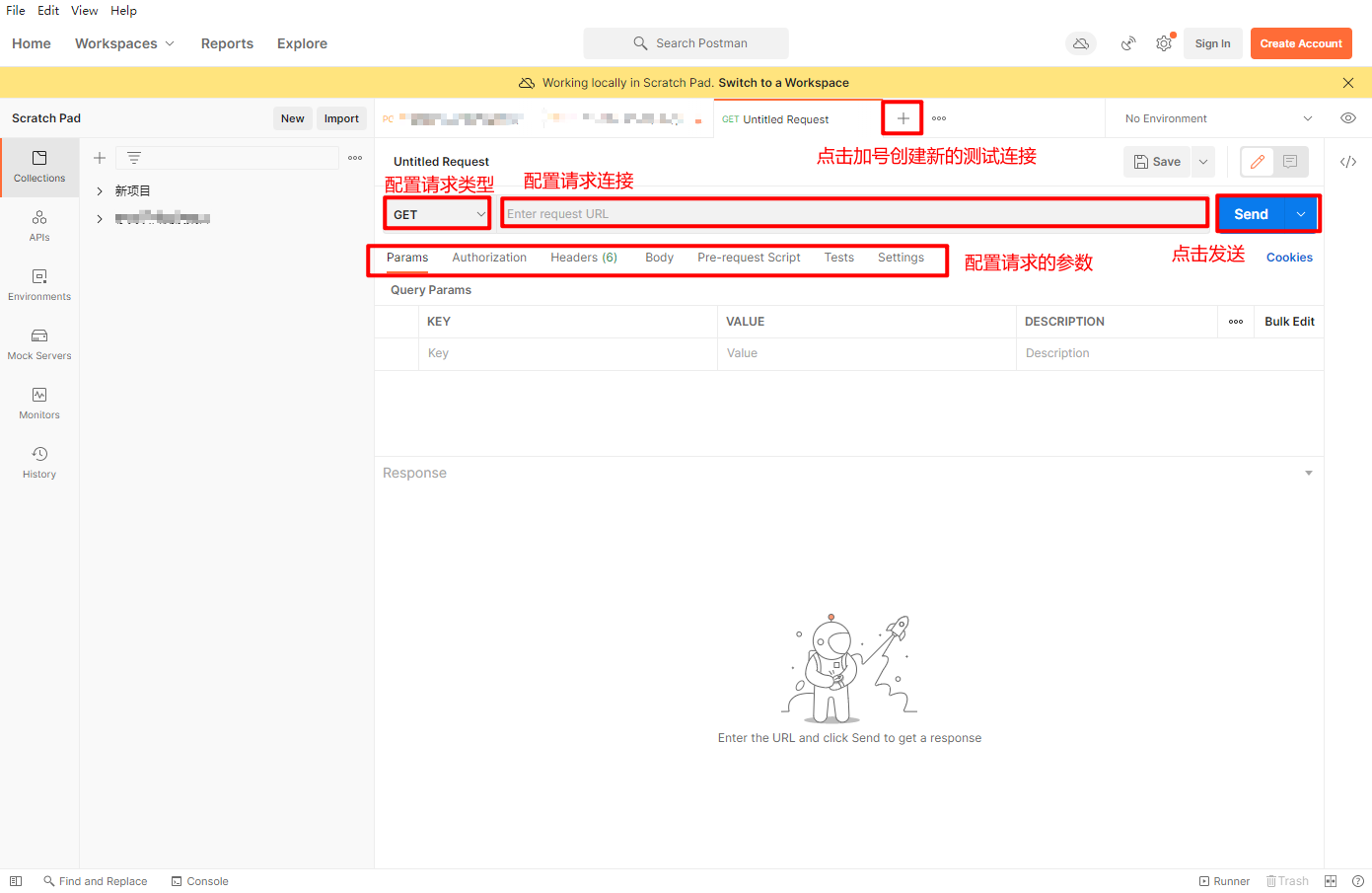Open the History sidebar panel
This screenshot has width=1372, height=893.
click(x=39, y=463)
